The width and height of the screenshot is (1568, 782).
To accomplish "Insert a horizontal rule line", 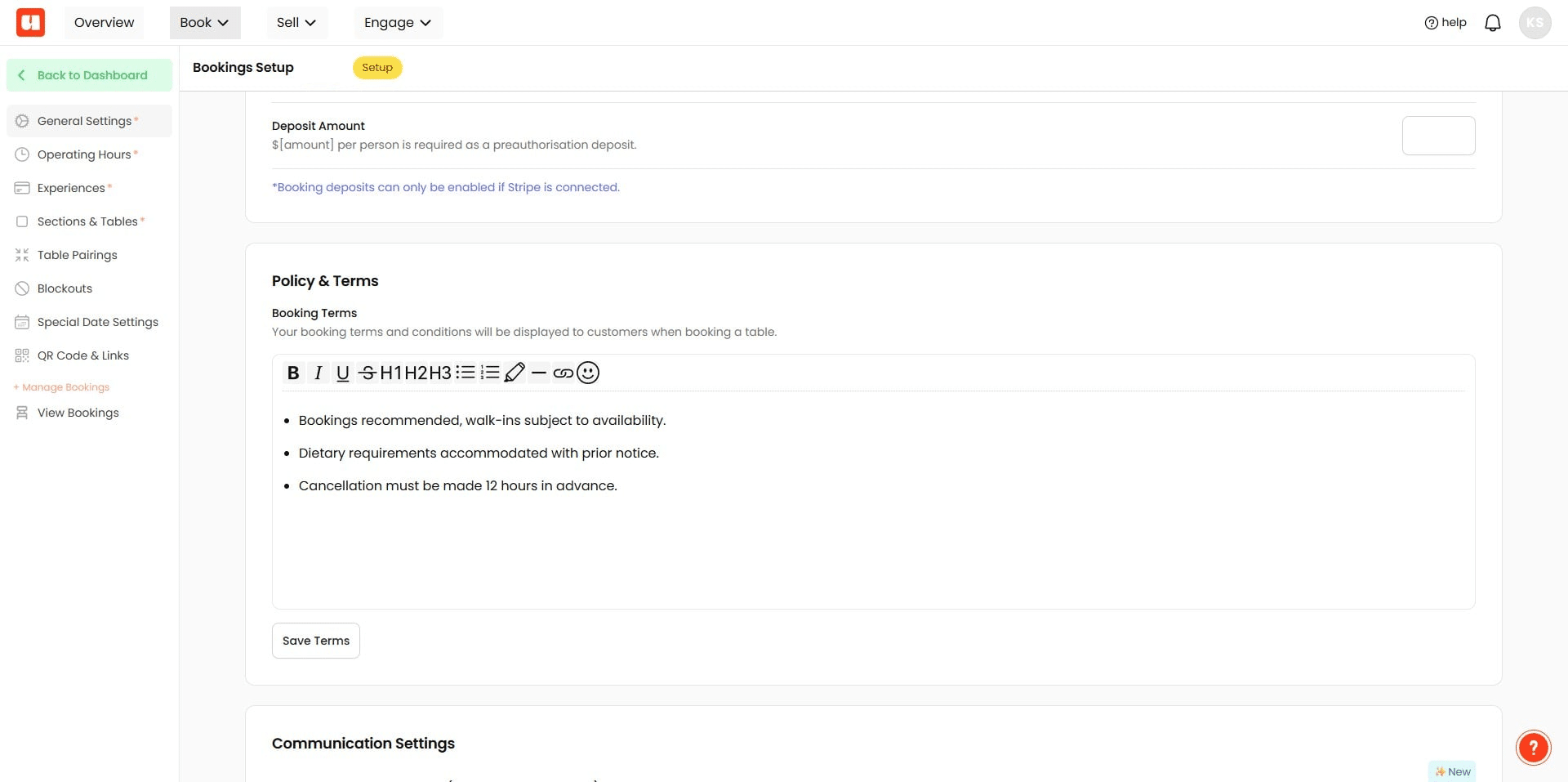I will click(539, 373).
